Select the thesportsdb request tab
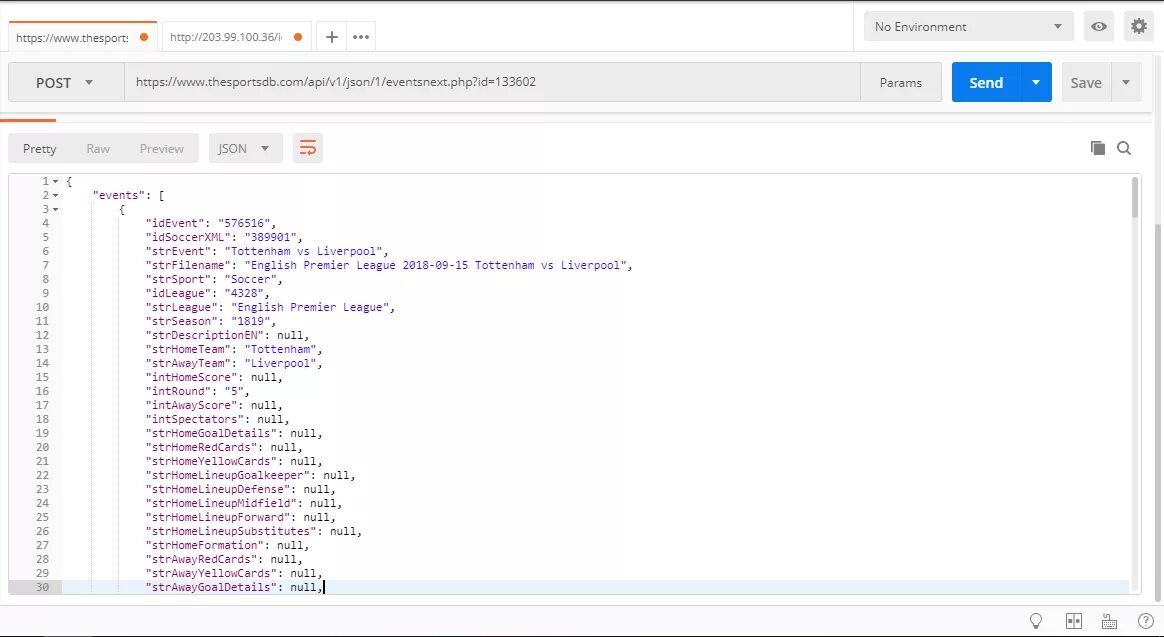 coord(82,37)
